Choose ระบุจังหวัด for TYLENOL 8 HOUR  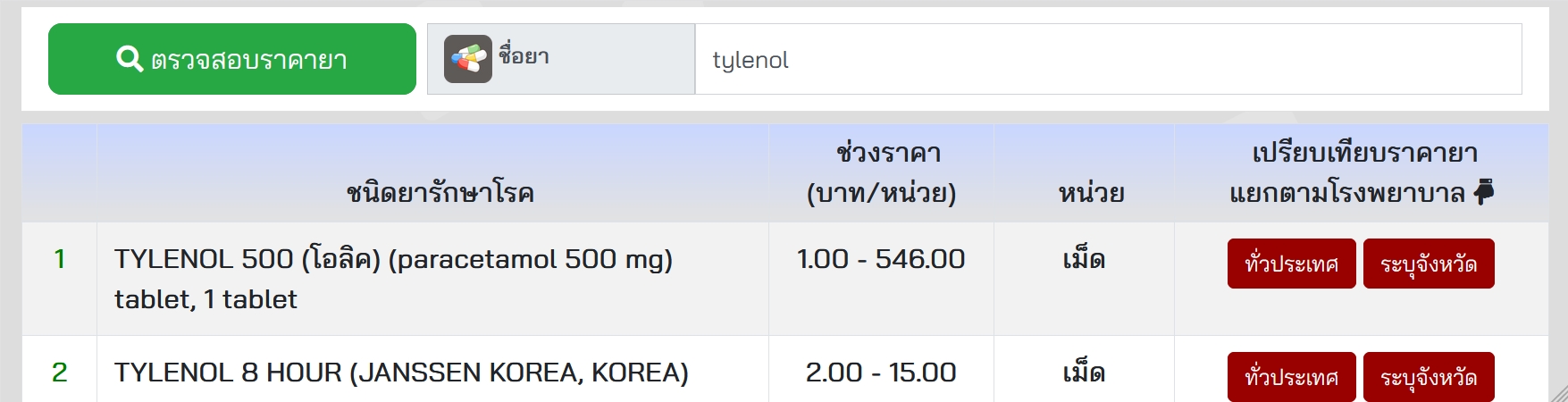[x=1428, y=376]
